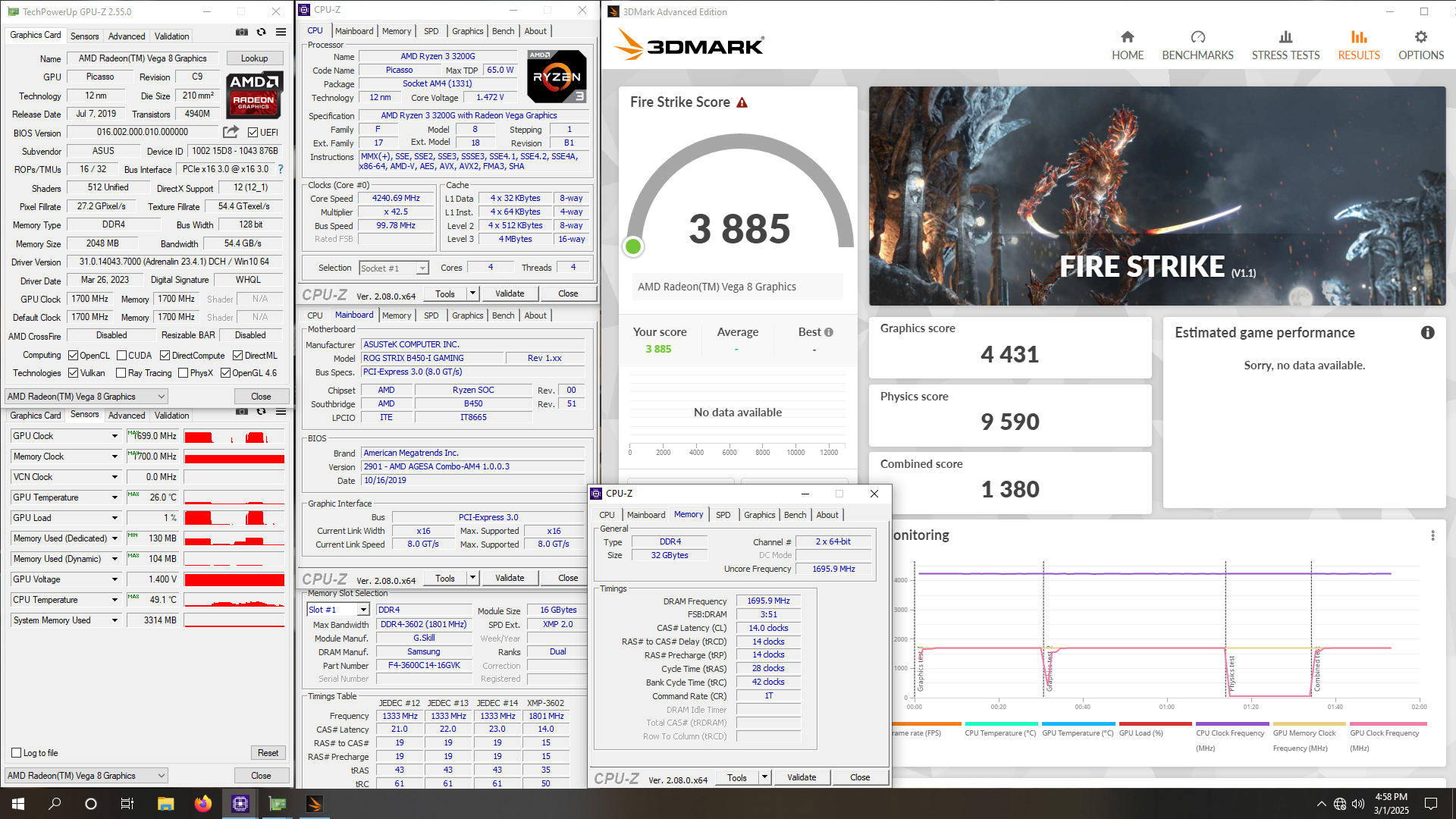The image size is (1456, 819).
Task: Open File Explorer from the taskbar
Action: click(165, 804)
